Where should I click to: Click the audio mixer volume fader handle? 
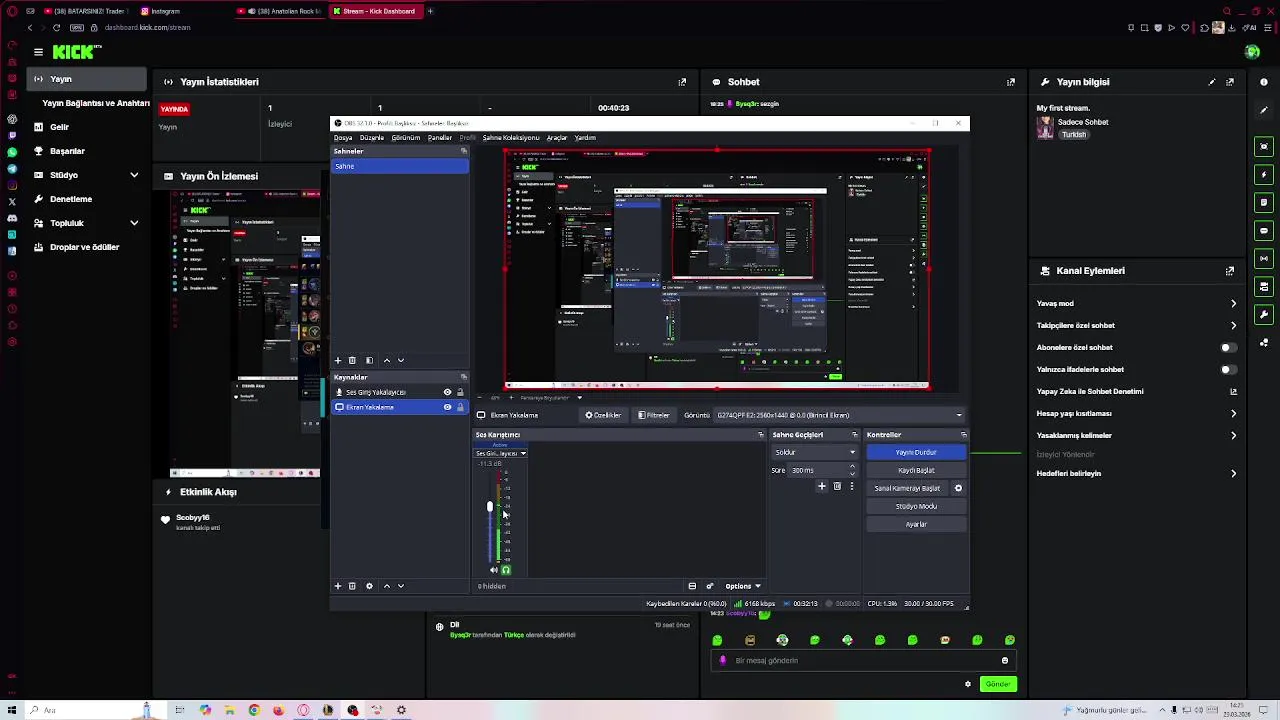pyautogui.click(x=490, y=507)
